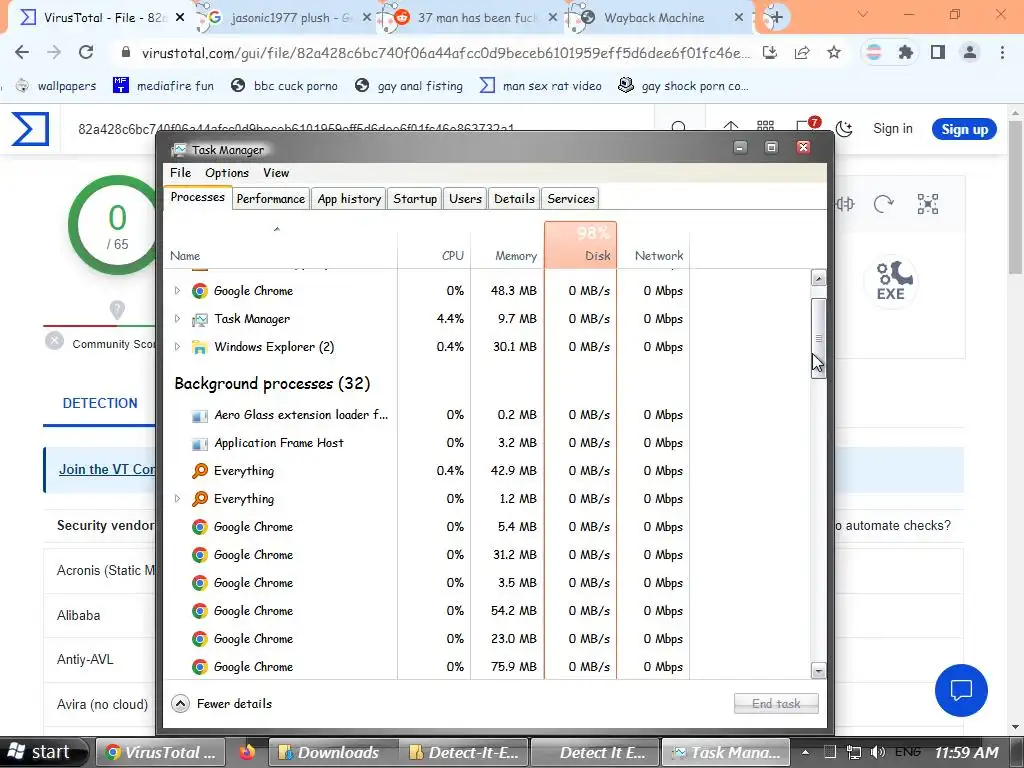Viewport: 1024px width, 768px height.
Task: Open a new browser tab with plus
Action: [x=776, y=18]
